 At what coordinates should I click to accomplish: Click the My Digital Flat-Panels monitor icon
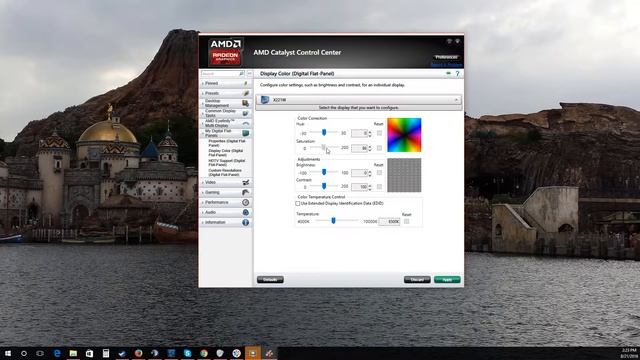click(x=246, y=133)
